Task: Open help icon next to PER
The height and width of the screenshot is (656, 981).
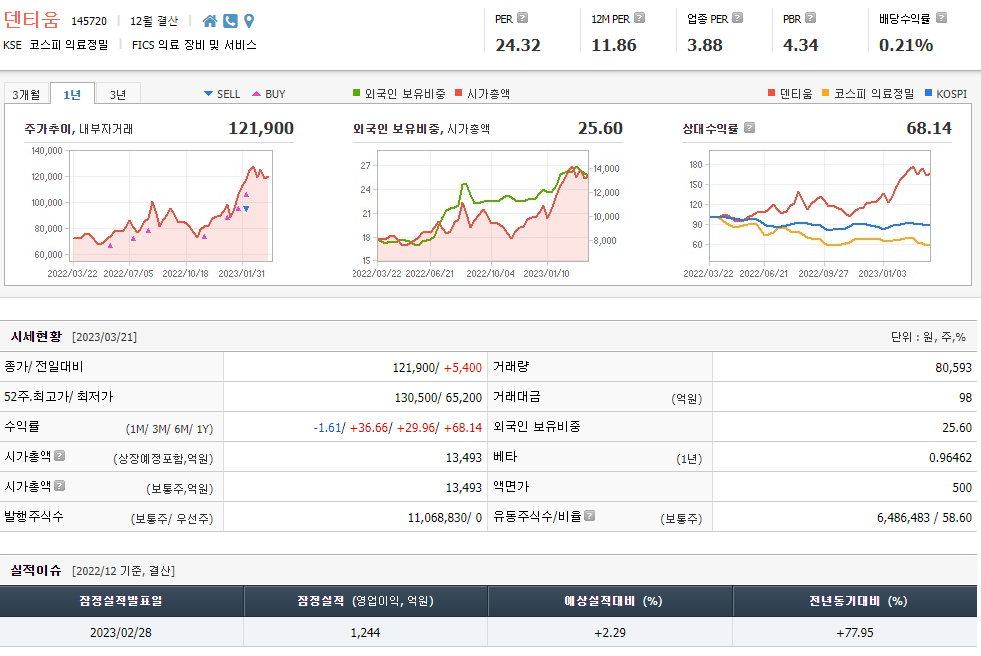Action: (522, 18)
